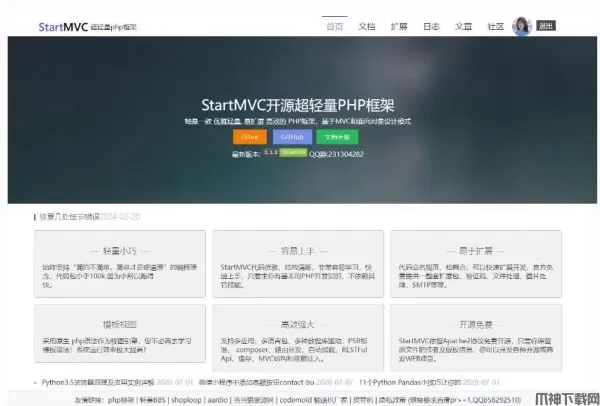
Task: Select the 开源免费 feature card heading
Action: (476, 324)
